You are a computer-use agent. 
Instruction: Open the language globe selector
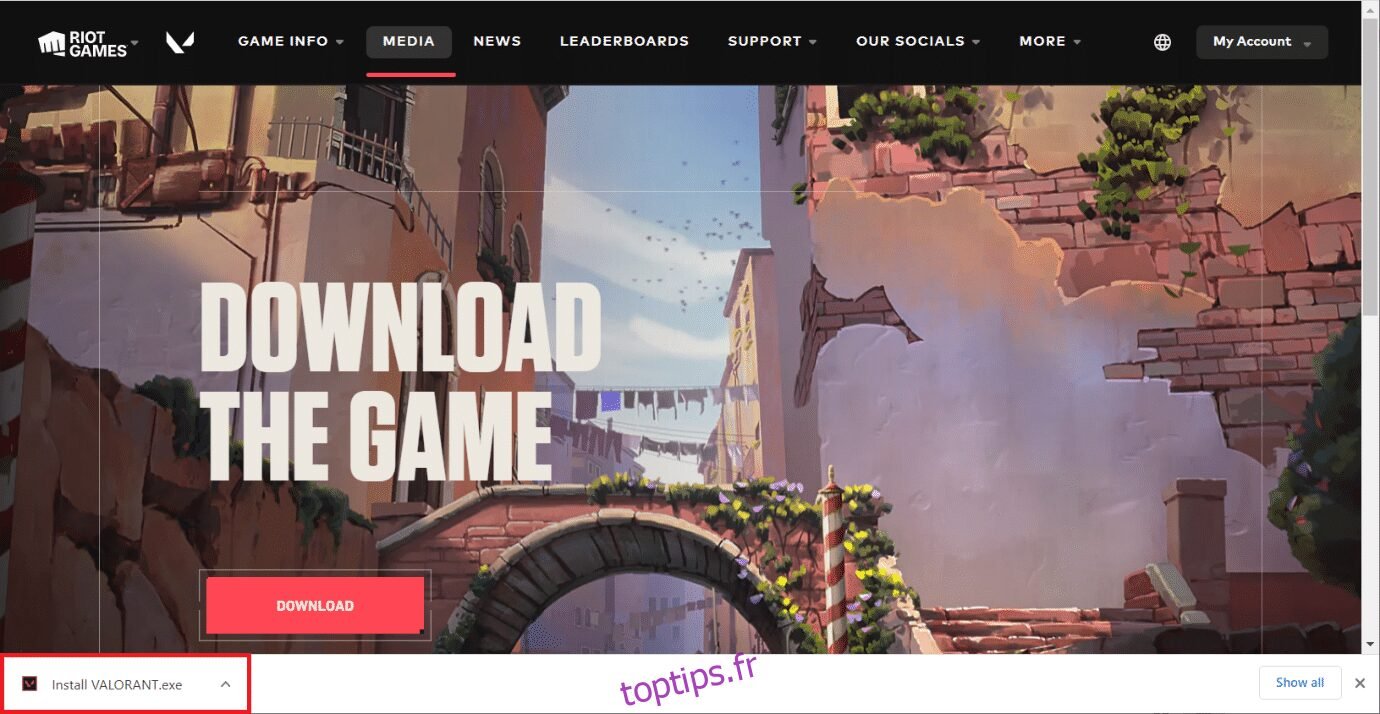pyautogui.click(x=1162, y=42)
